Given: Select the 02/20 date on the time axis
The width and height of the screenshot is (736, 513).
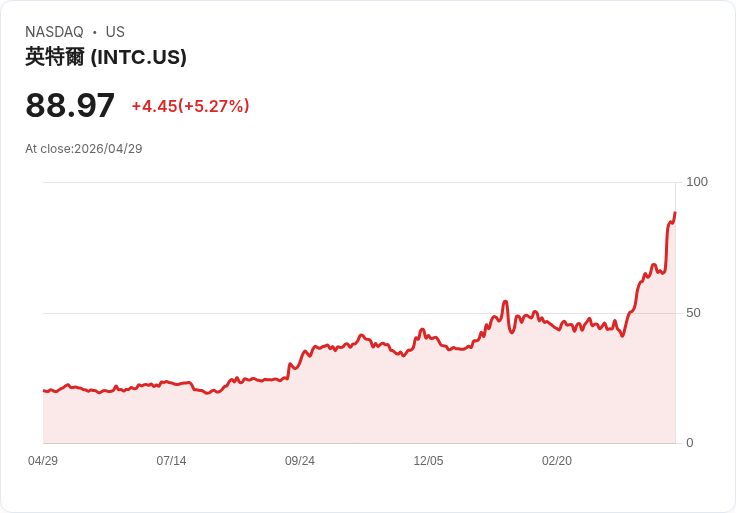Looking at the screenshot, I should tap(557, 461).
